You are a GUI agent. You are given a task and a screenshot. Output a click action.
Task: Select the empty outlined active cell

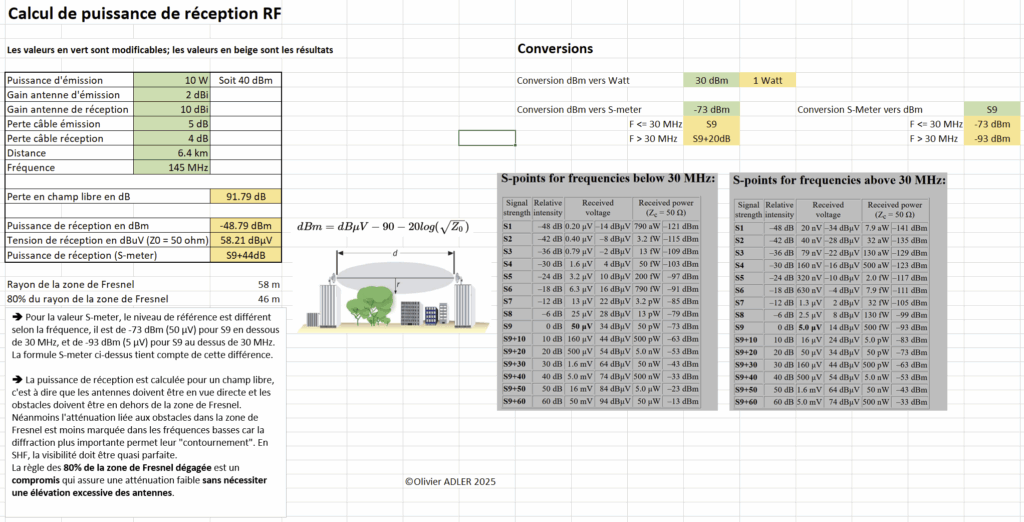[487, 139]
